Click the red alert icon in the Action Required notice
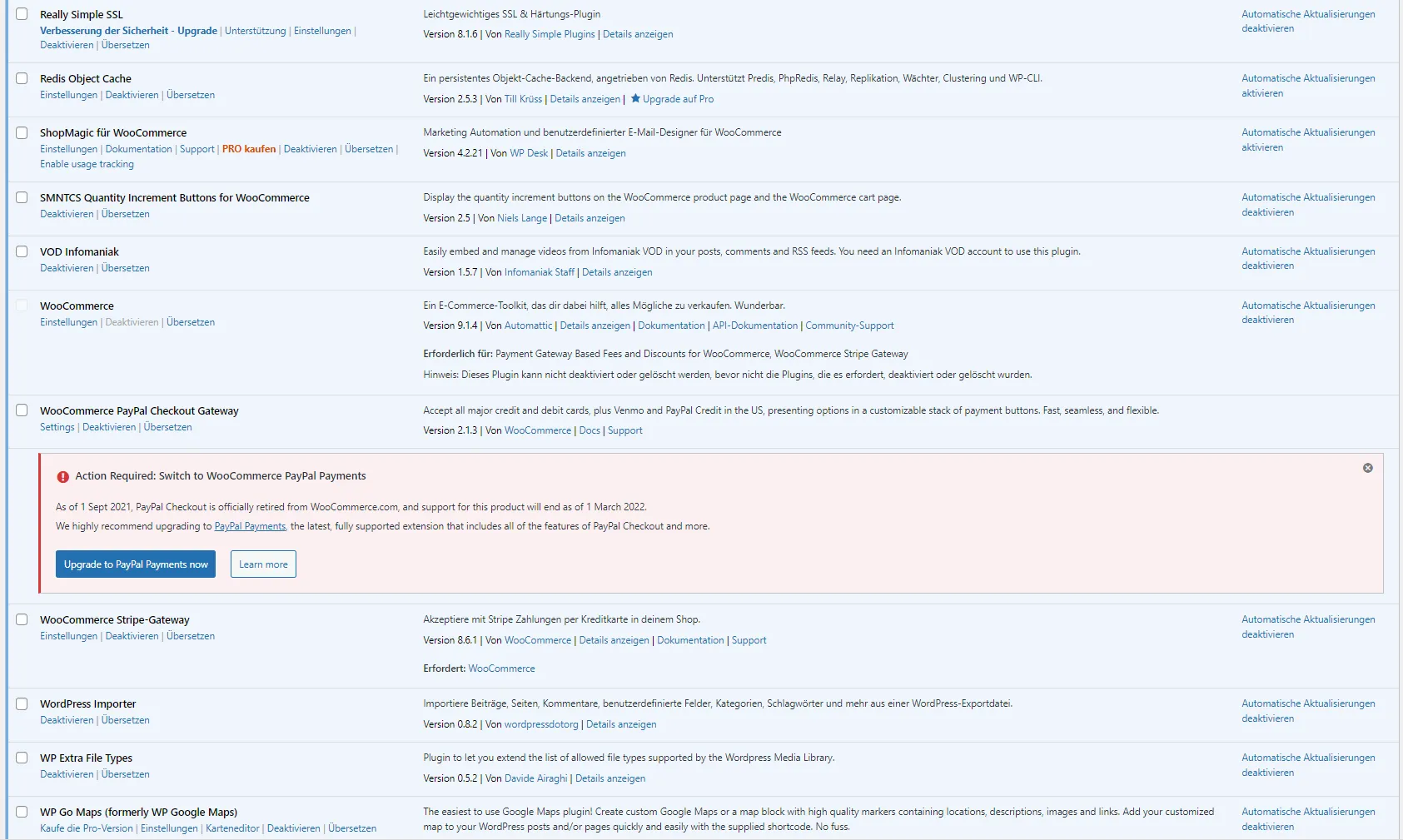1403x840 pixels. coord(62,477)
